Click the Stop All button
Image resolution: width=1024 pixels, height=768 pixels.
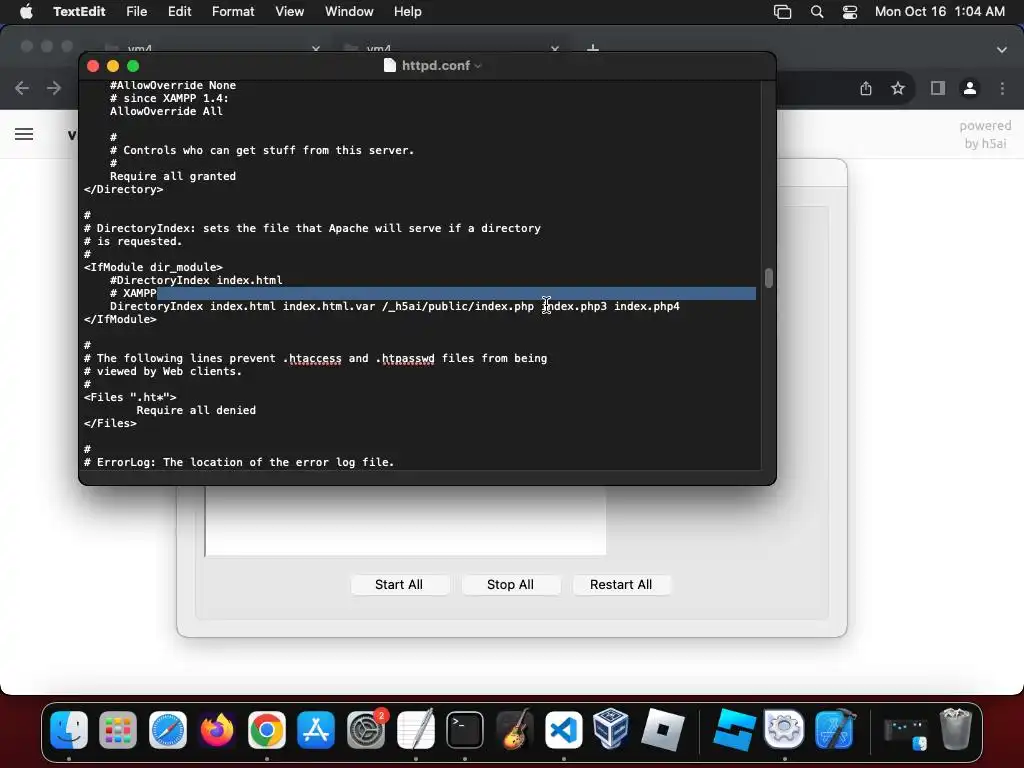(510, 584)
